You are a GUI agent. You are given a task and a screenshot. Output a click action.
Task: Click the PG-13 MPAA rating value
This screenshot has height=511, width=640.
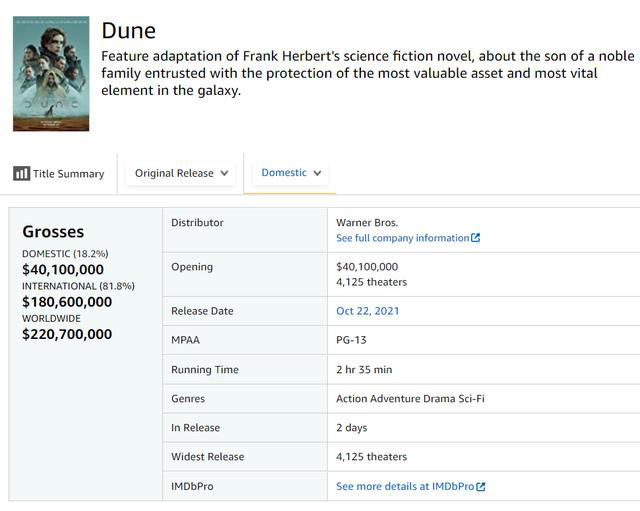pyautogui.click(x=351, y=340)
